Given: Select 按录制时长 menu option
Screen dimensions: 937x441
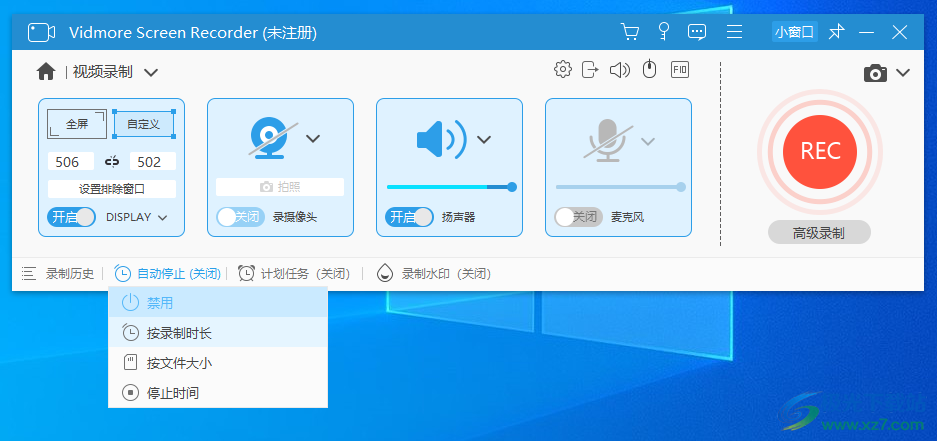Looking at the screenshot, I should point(218,333).
